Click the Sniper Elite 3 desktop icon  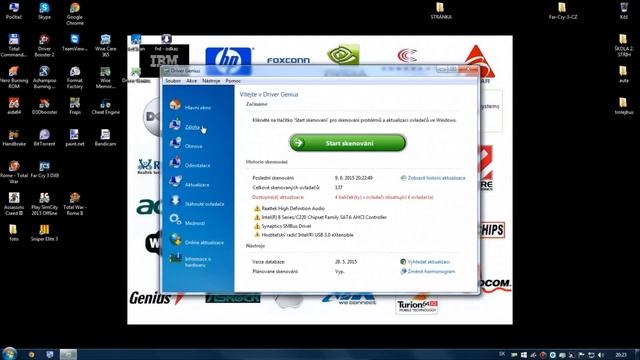pyautogui.click(x=44, y=233)
